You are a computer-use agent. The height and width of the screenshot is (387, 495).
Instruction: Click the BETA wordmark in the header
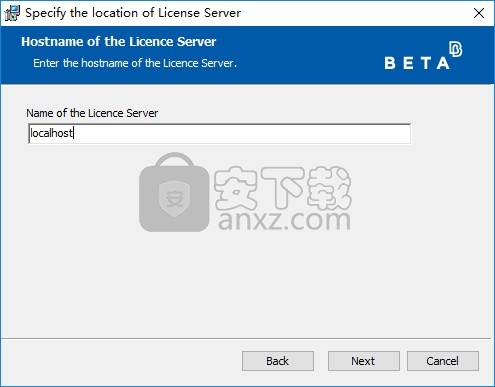(x=417, y=63)
